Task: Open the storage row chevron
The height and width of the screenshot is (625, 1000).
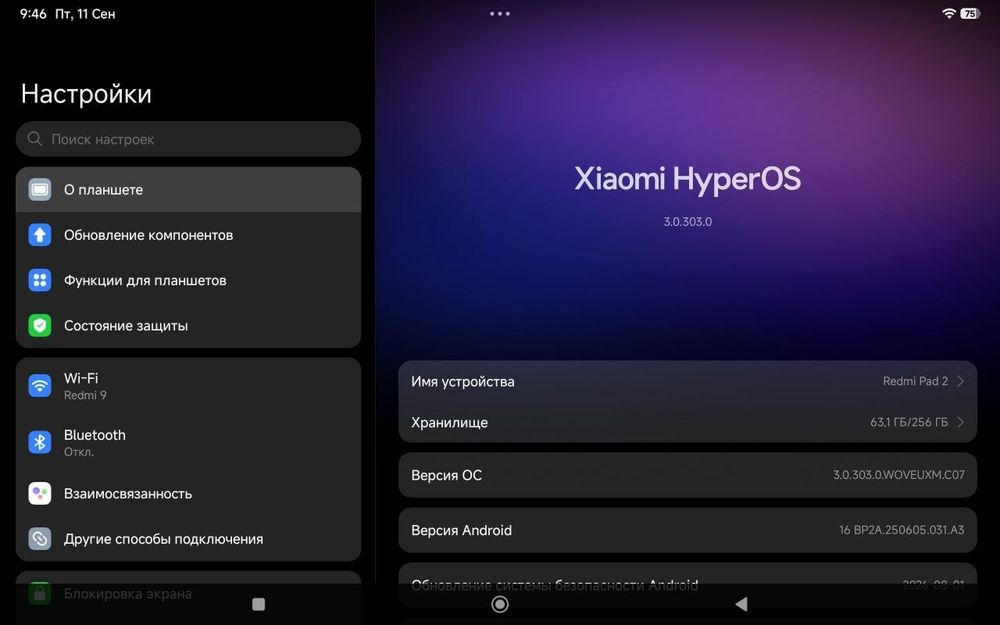Action: tap(960, 422)
